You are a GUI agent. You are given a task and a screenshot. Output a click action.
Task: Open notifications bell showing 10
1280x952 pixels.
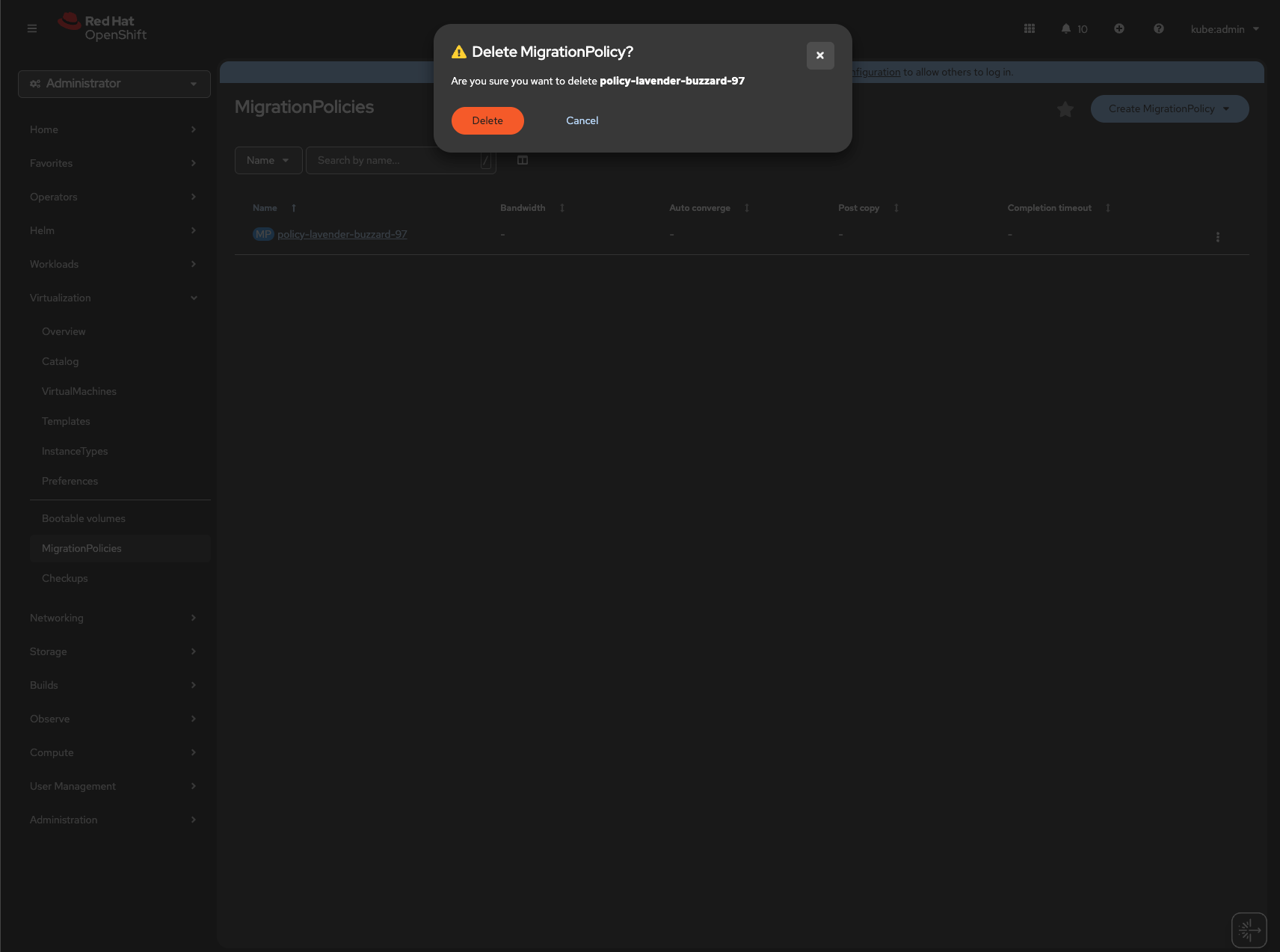tap(1074, 28)
